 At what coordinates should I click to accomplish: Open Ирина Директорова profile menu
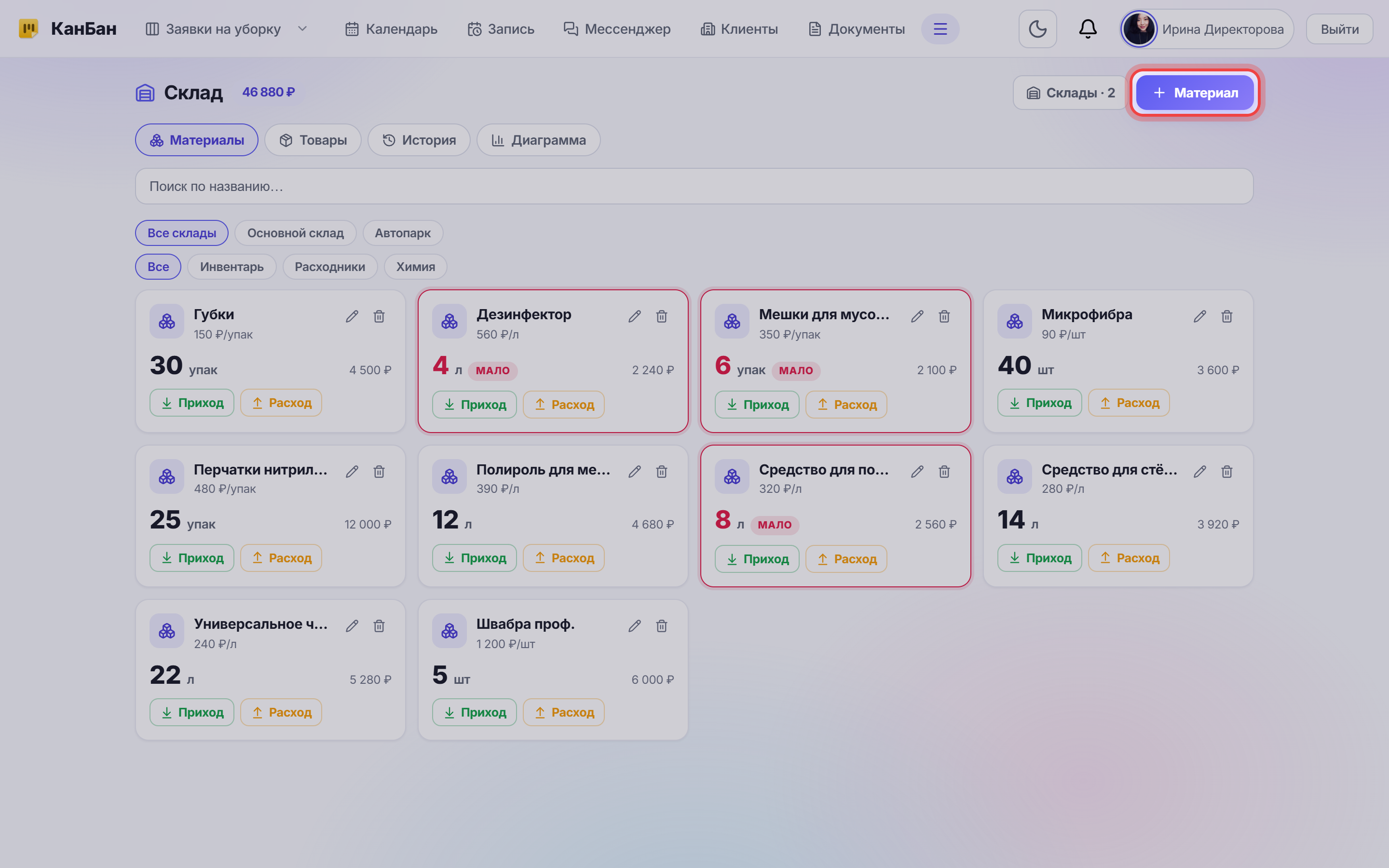click(1206, 29)
